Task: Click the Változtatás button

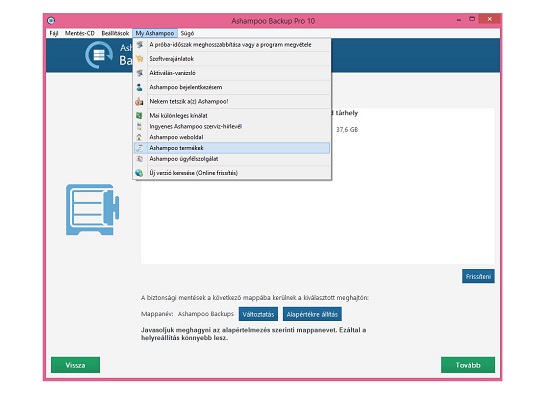Action: (258, 314)
